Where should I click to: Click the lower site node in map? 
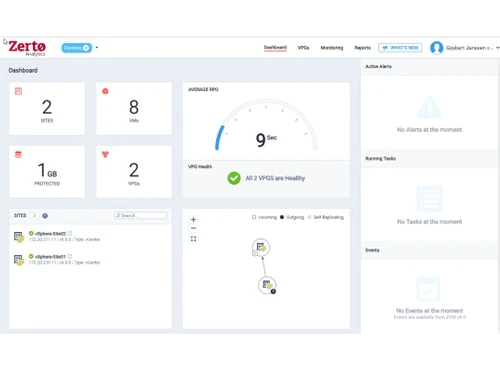point(267,285)
